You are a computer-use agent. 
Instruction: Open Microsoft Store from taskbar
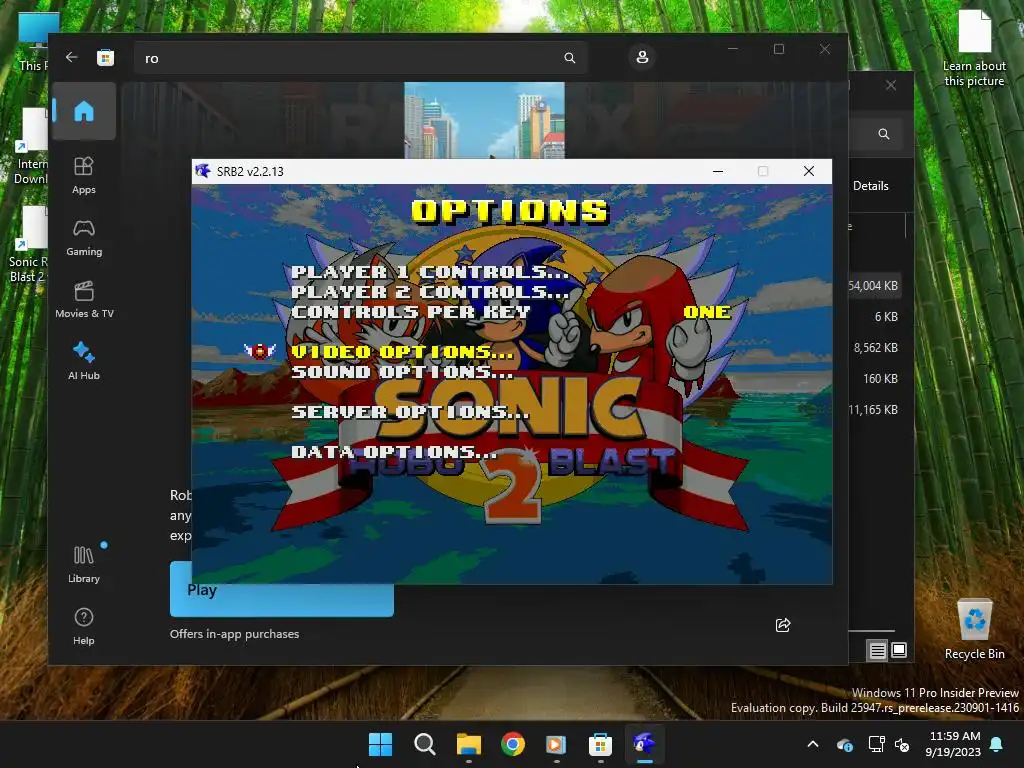pos(600,744)
